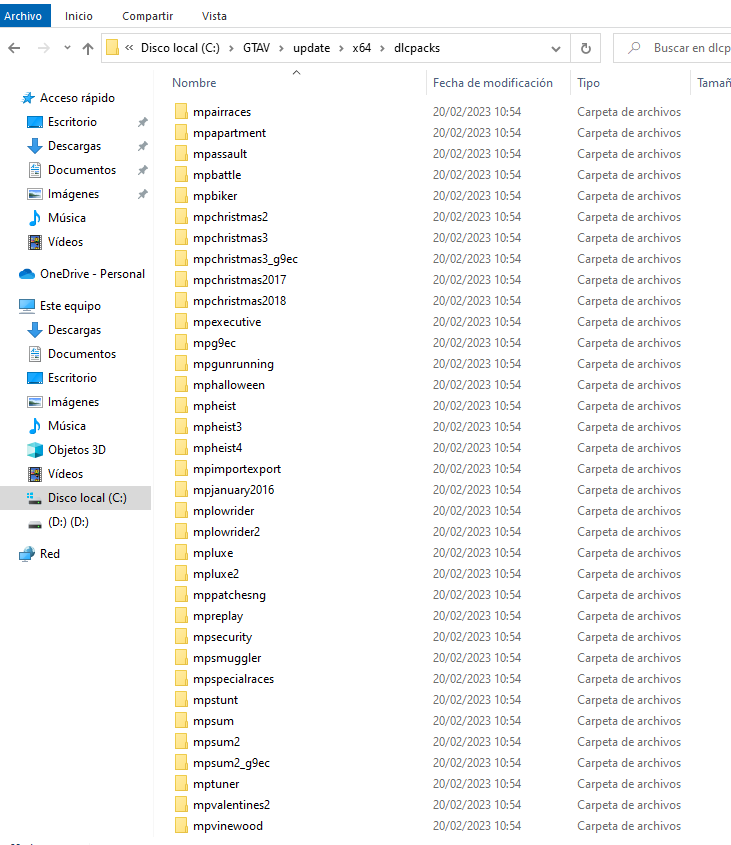Screen dimensions: 731x845
Task: Open Música under Acceso rápido
Action: click(x=67, y=218)
